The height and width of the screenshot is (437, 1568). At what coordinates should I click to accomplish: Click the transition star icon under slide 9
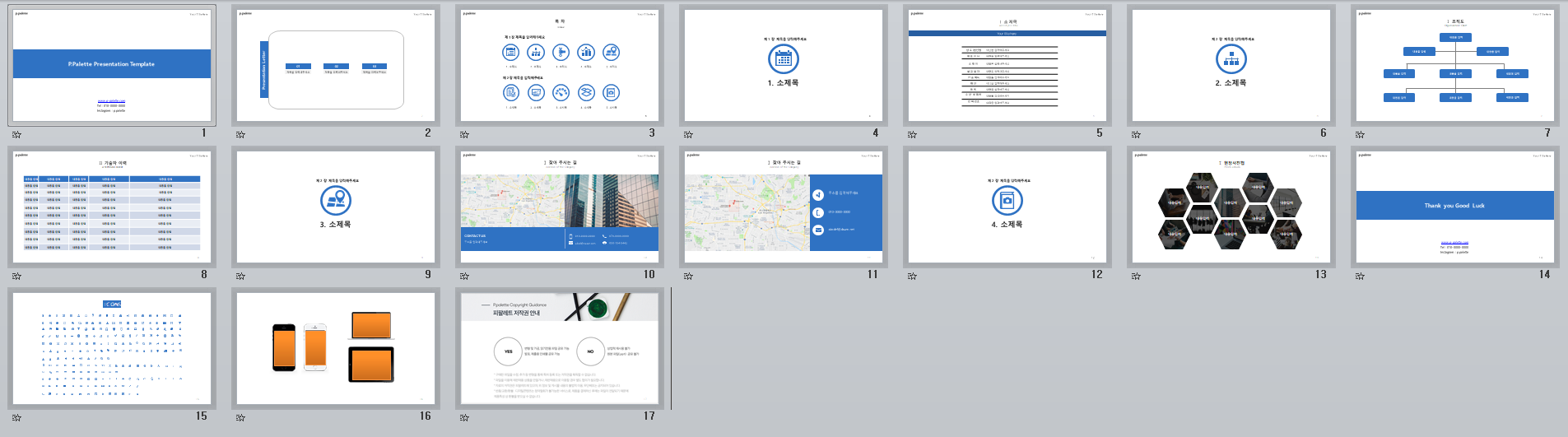(x=240, y=276)
